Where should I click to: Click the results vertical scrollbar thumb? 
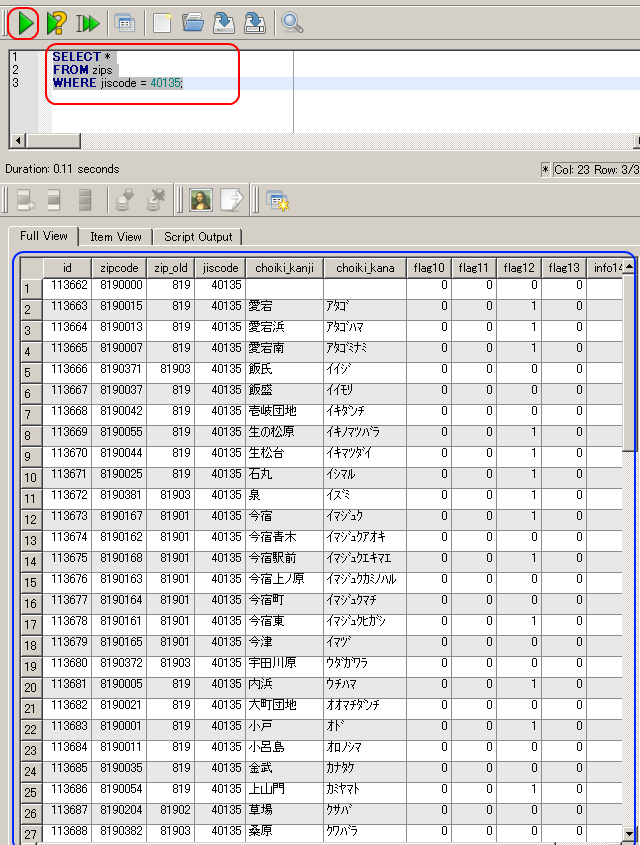point(628,363)
